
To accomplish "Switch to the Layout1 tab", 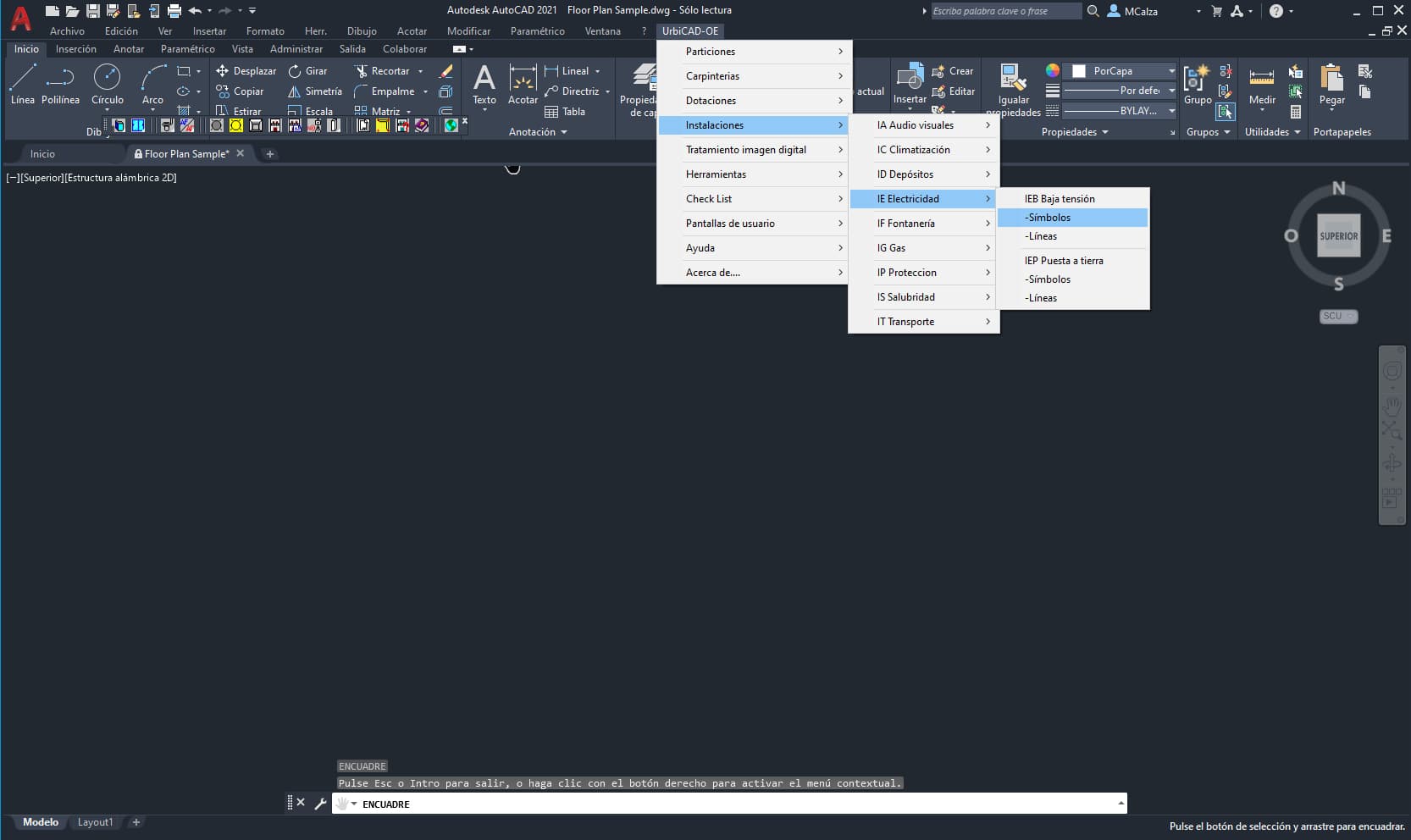I will [x=95, y=822].
